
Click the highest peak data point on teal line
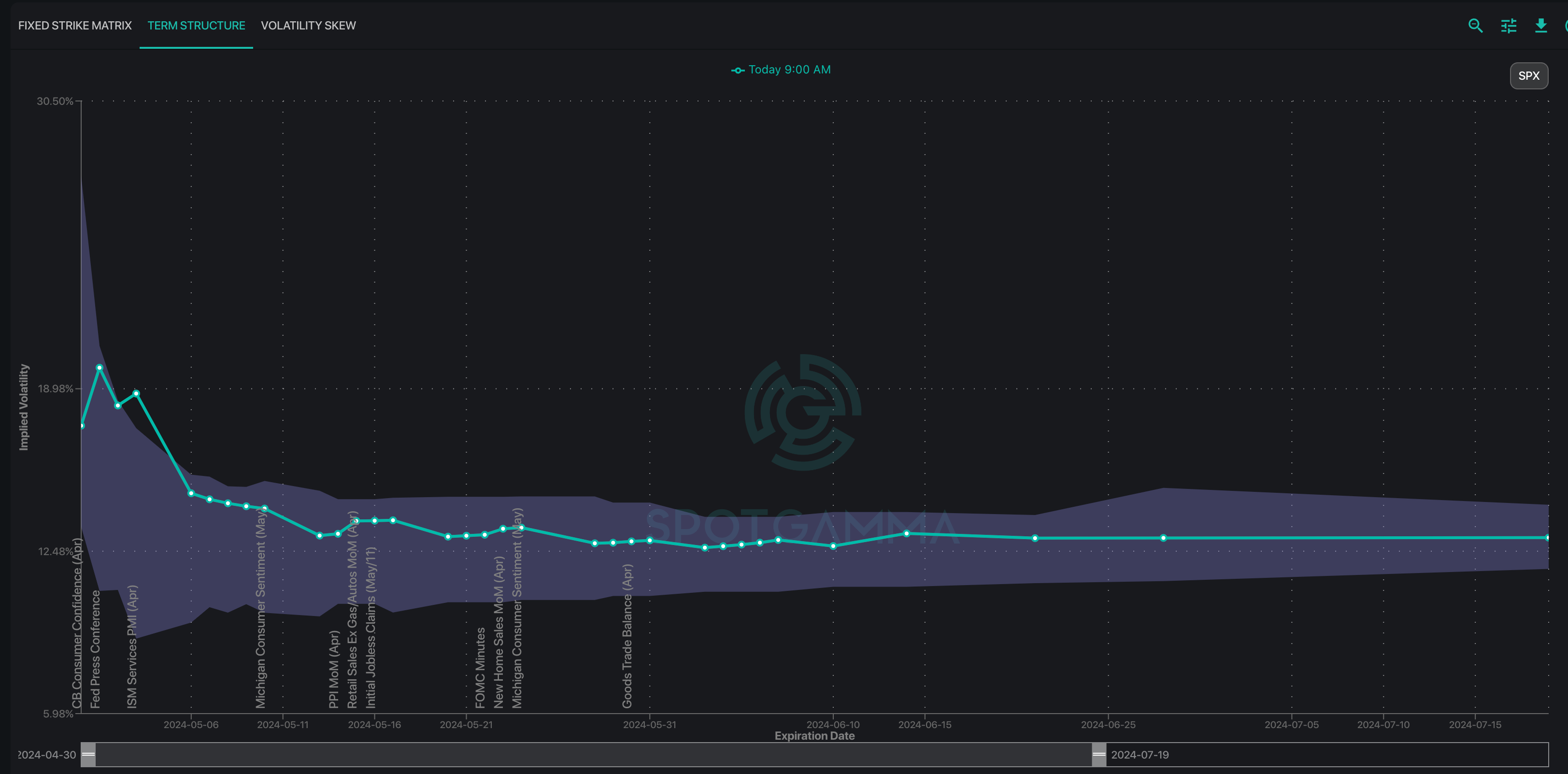100,368
